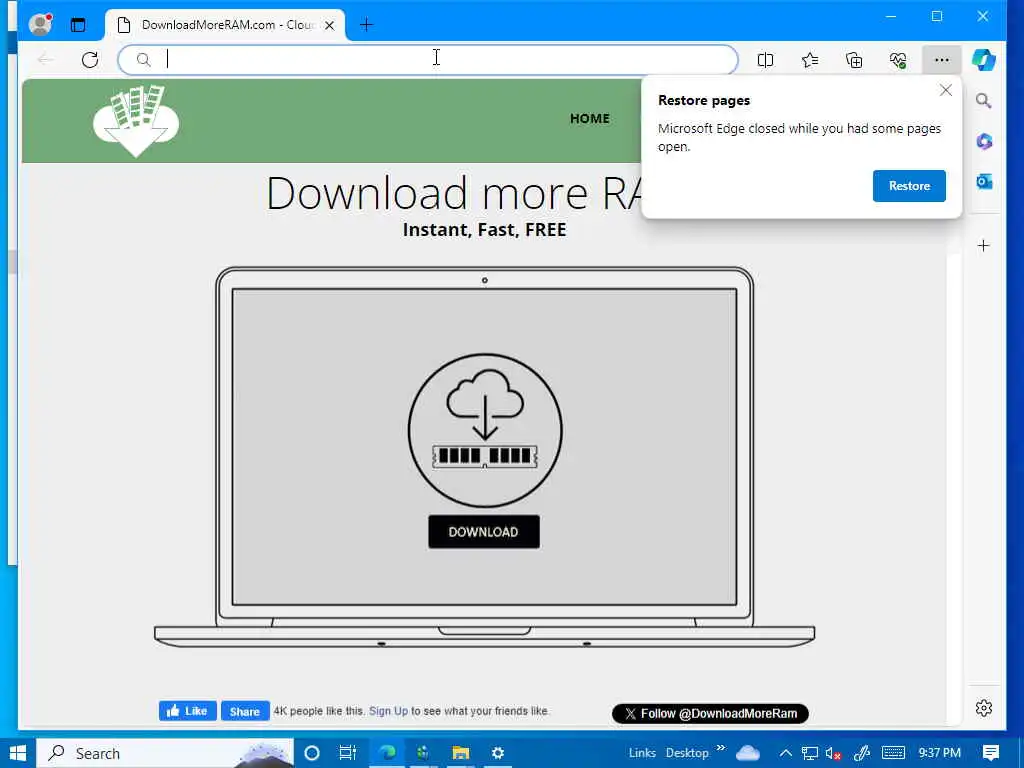
Task: Show hidden tray icons caret
Action: (x=786, y=753)
